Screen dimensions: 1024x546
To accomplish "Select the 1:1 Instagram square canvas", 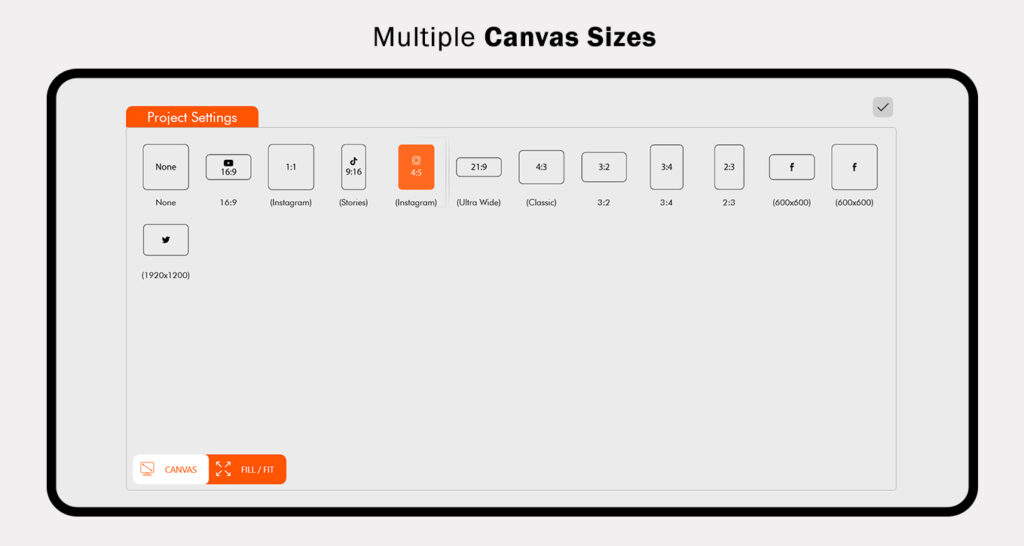I will 291,167.
